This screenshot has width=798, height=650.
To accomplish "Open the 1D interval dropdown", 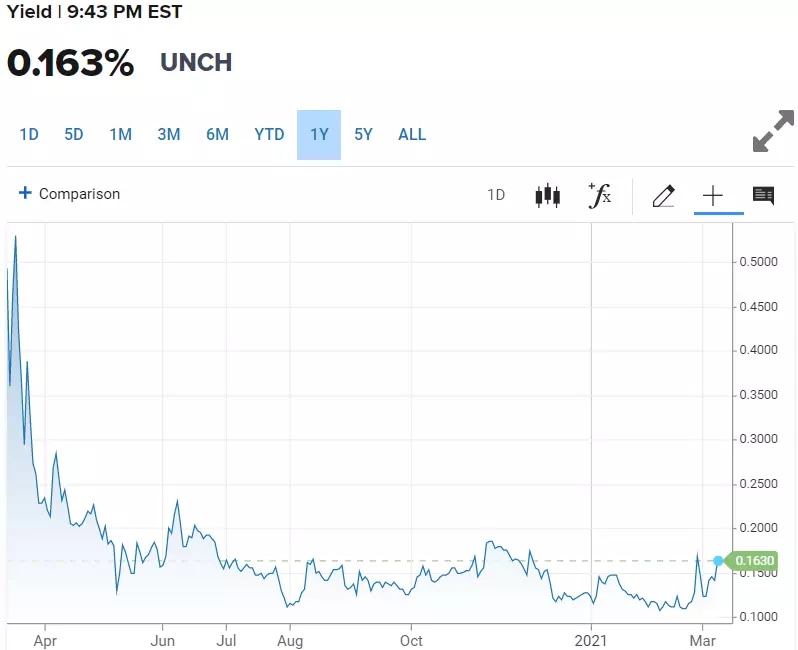I will (496, 195).
